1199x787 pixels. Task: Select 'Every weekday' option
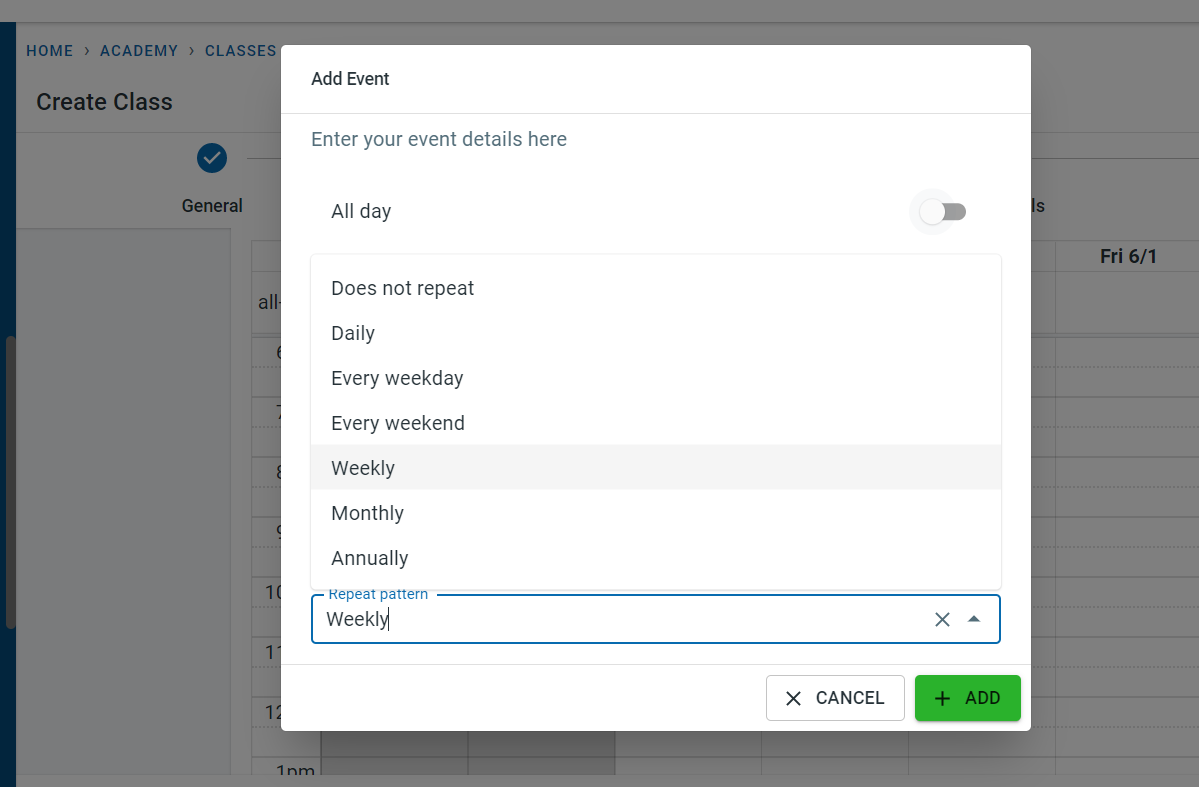click(x=397, y=378)
